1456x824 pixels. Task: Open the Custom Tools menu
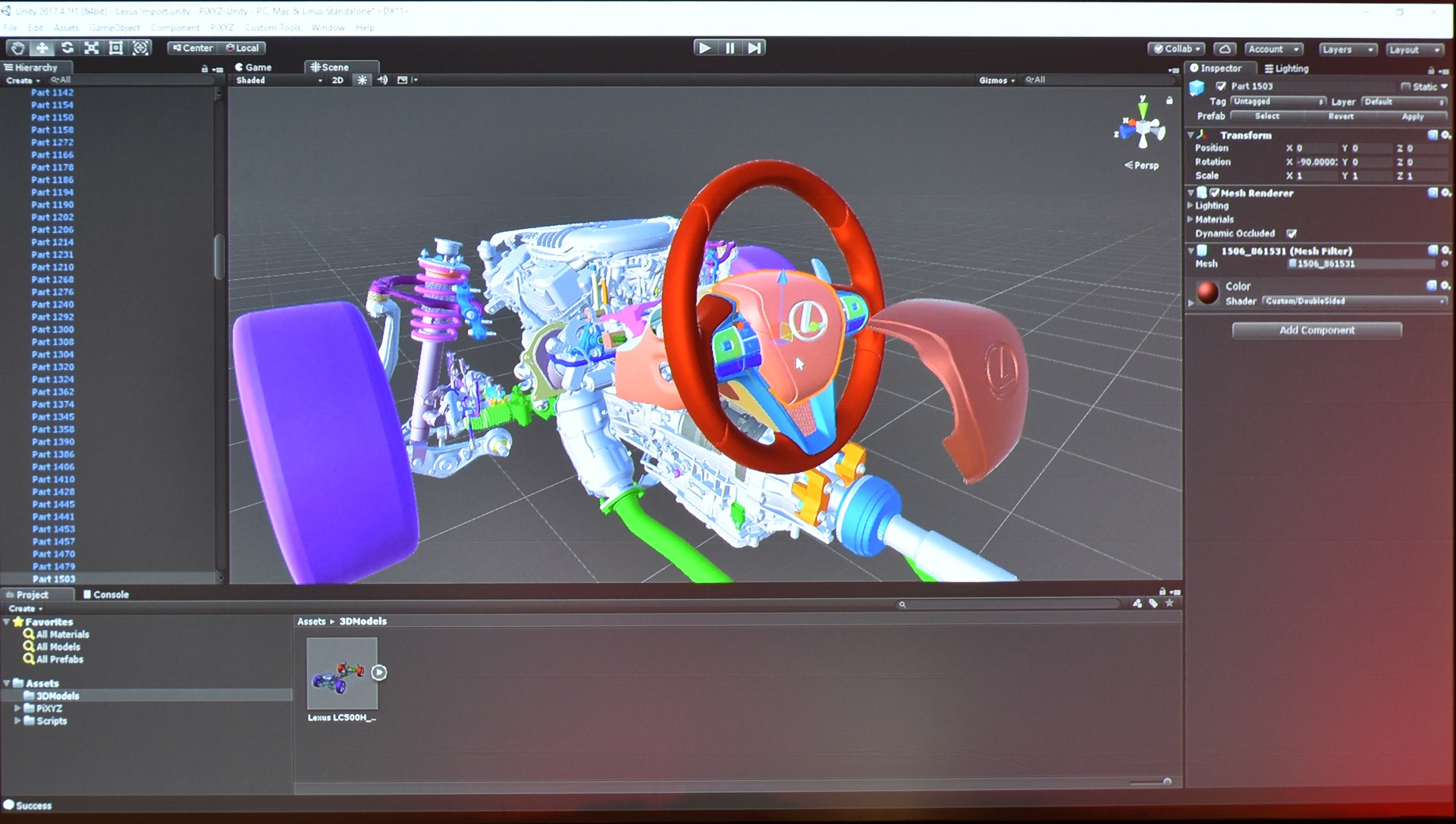(272, 27)
